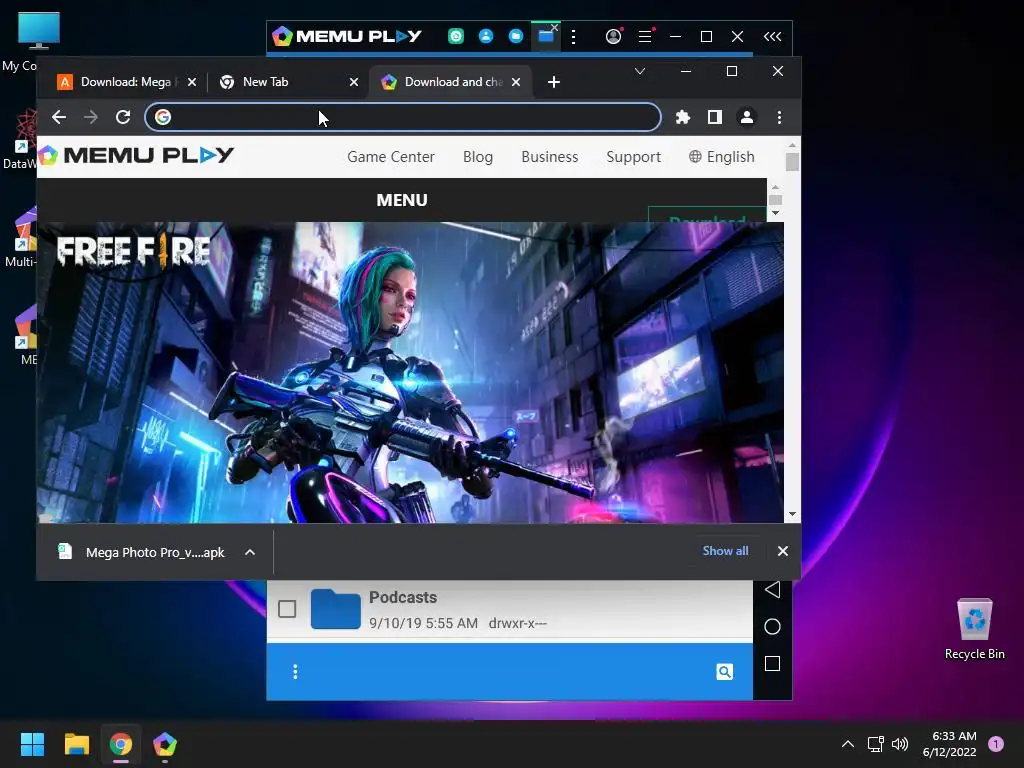The image size is (1024, 768).
Task: Open the Recycle Bin desktop icon
Action: click(x=974, y=629)
